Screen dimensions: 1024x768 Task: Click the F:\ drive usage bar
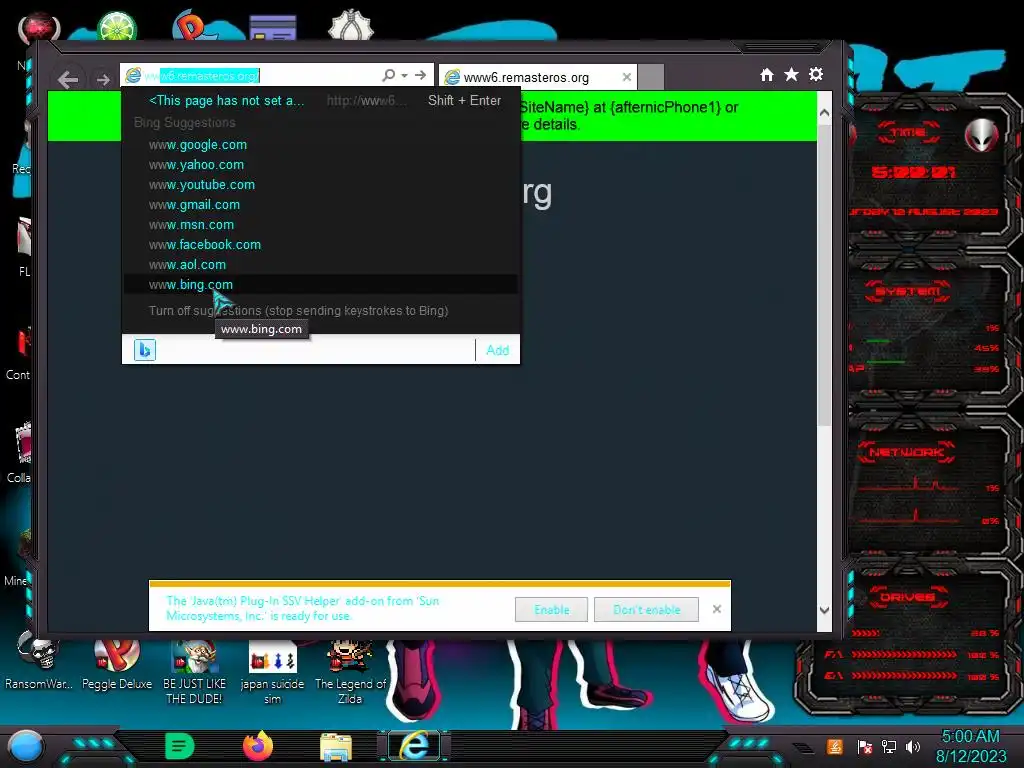905,654
